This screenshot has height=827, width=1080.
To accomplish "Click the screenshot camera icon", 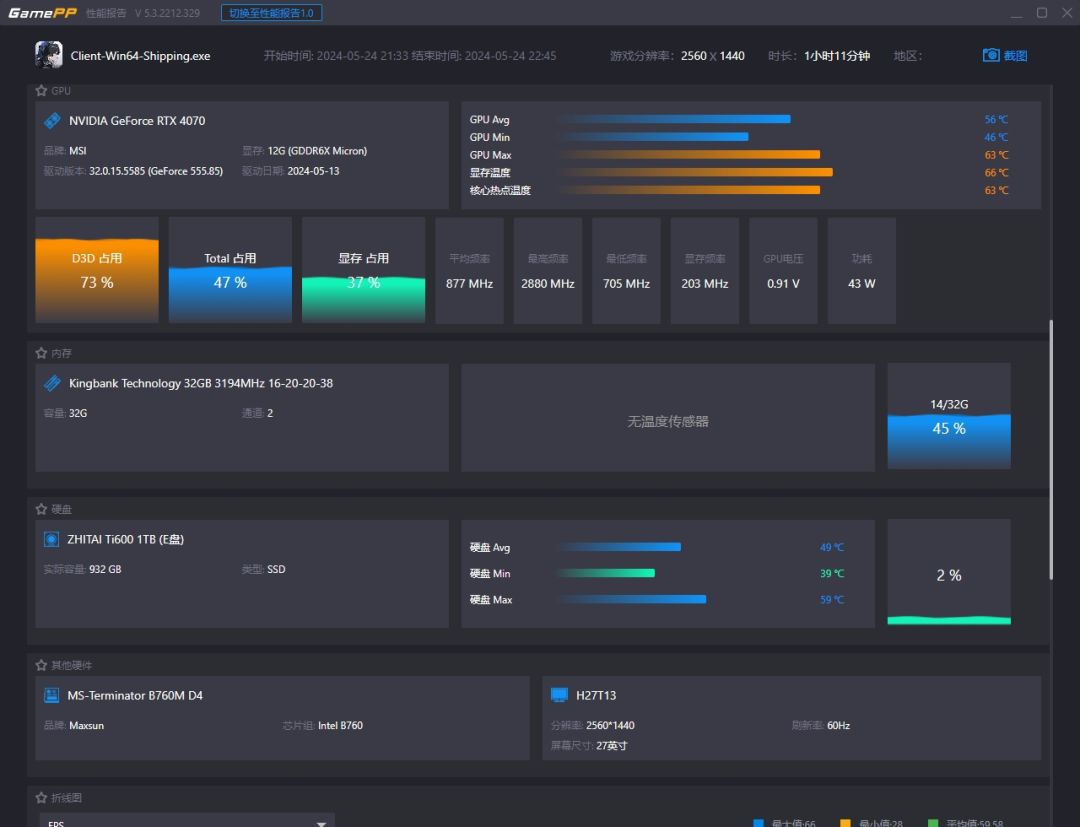I will coord(991,56).
